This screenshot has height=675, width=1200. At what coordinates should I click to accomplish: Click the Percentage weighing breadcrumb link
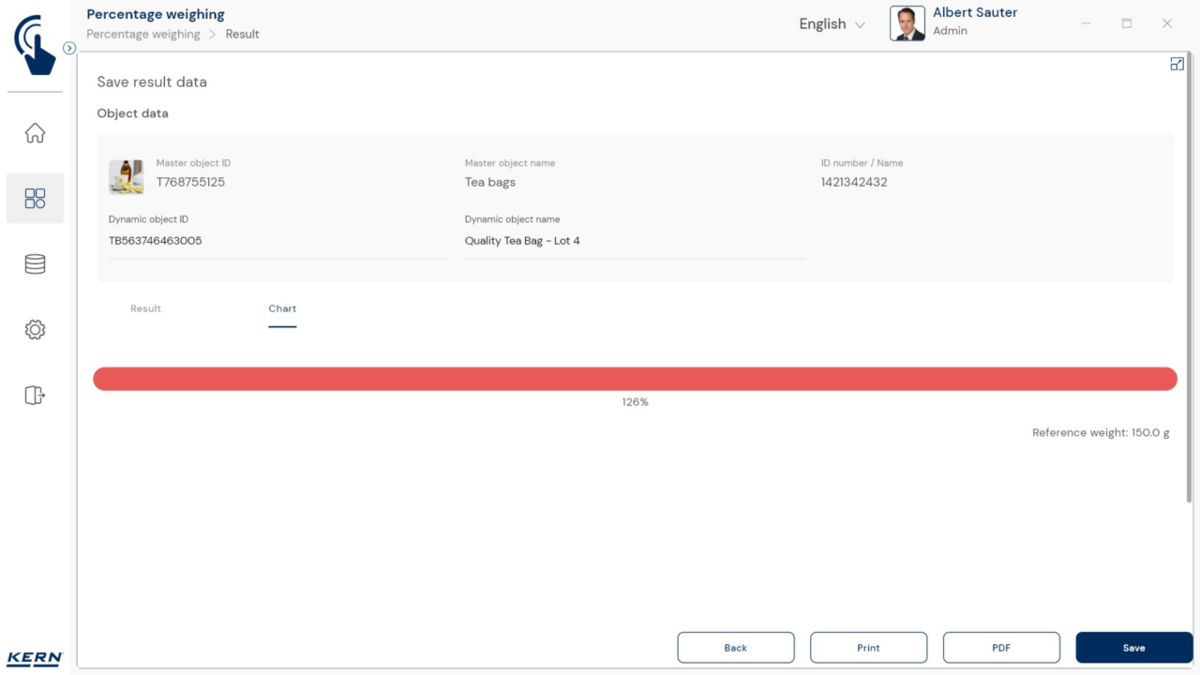click(x=143, y=34)
